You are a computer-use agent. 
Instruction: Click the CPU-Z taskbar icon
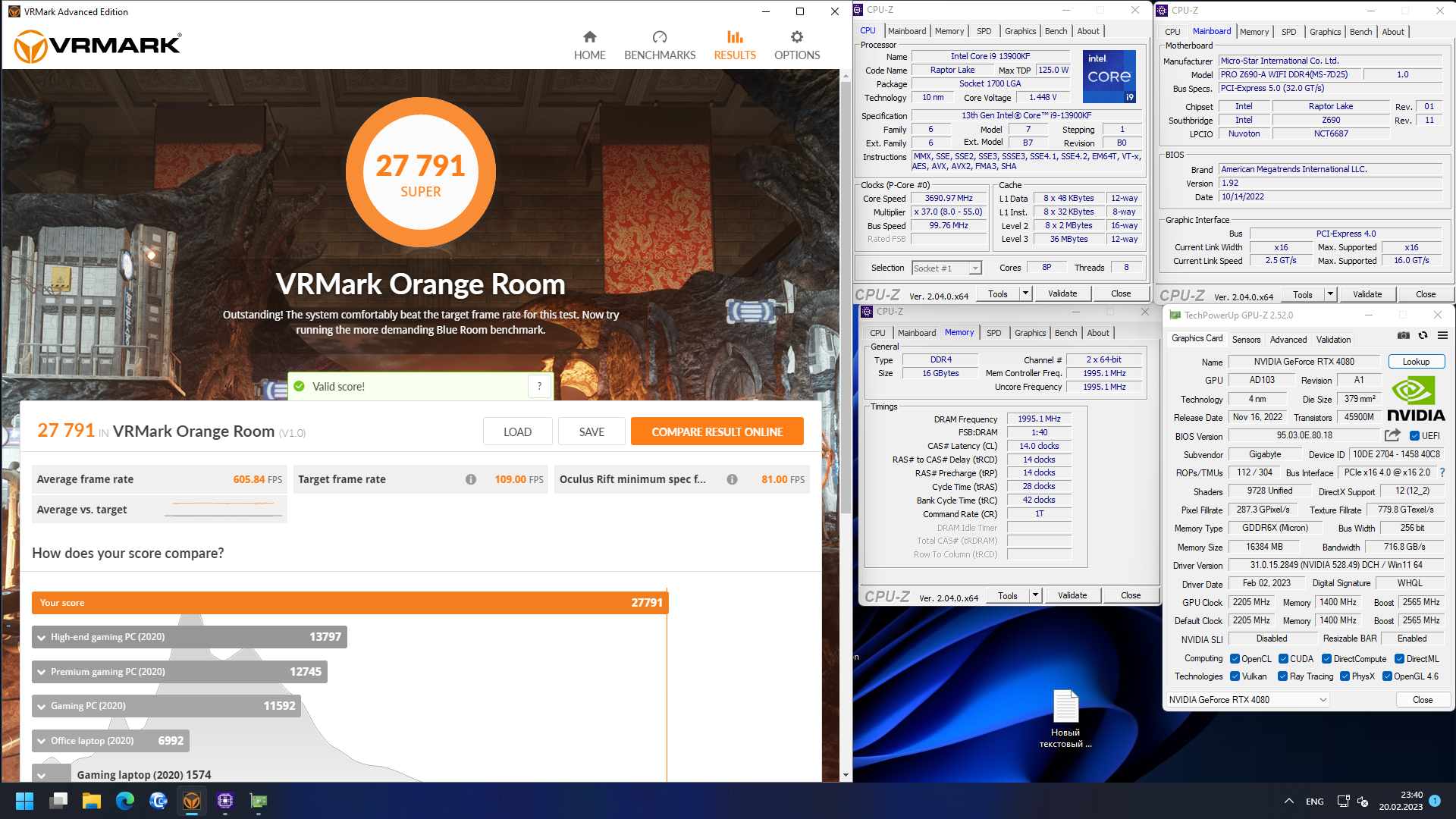pyautogui.click(x=225, y=801)
